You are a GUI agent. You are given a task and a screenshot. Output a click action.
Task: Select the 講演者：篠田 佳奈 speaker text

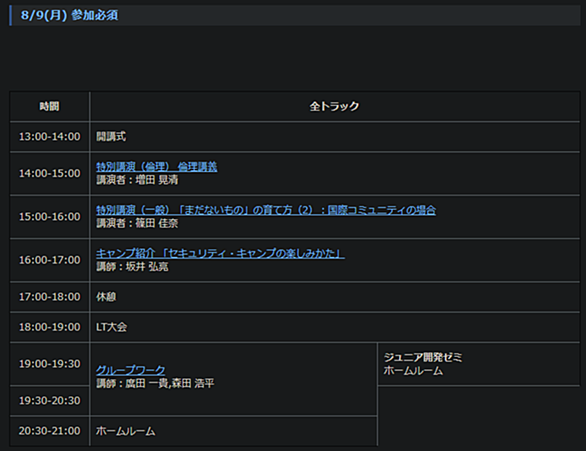click(137, 223)
